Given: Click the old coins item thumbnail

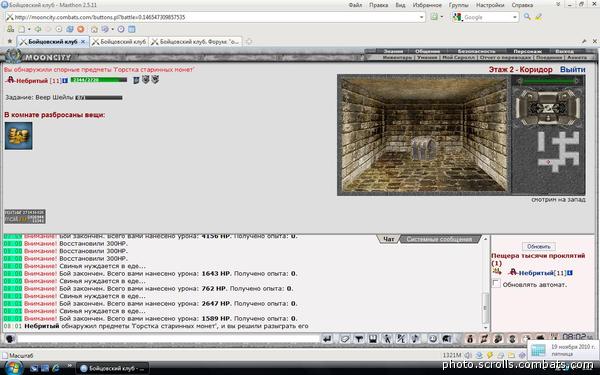Looking at the screenshot, I should click(18, 136).
